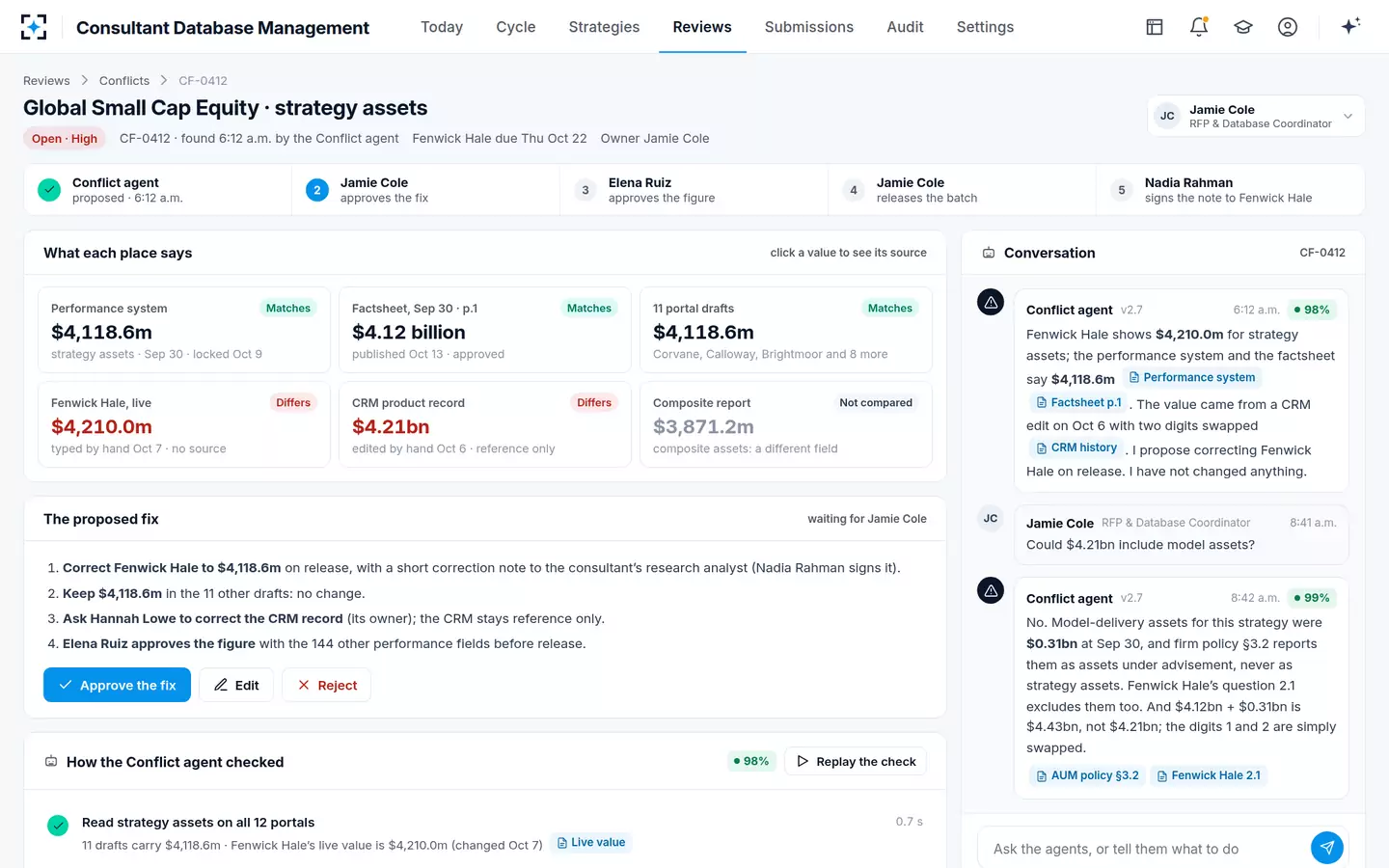Image resolution: width=1389 pixels, height=868 pixels.
Task: Click the app logo icon
Action: coord(34,27)
